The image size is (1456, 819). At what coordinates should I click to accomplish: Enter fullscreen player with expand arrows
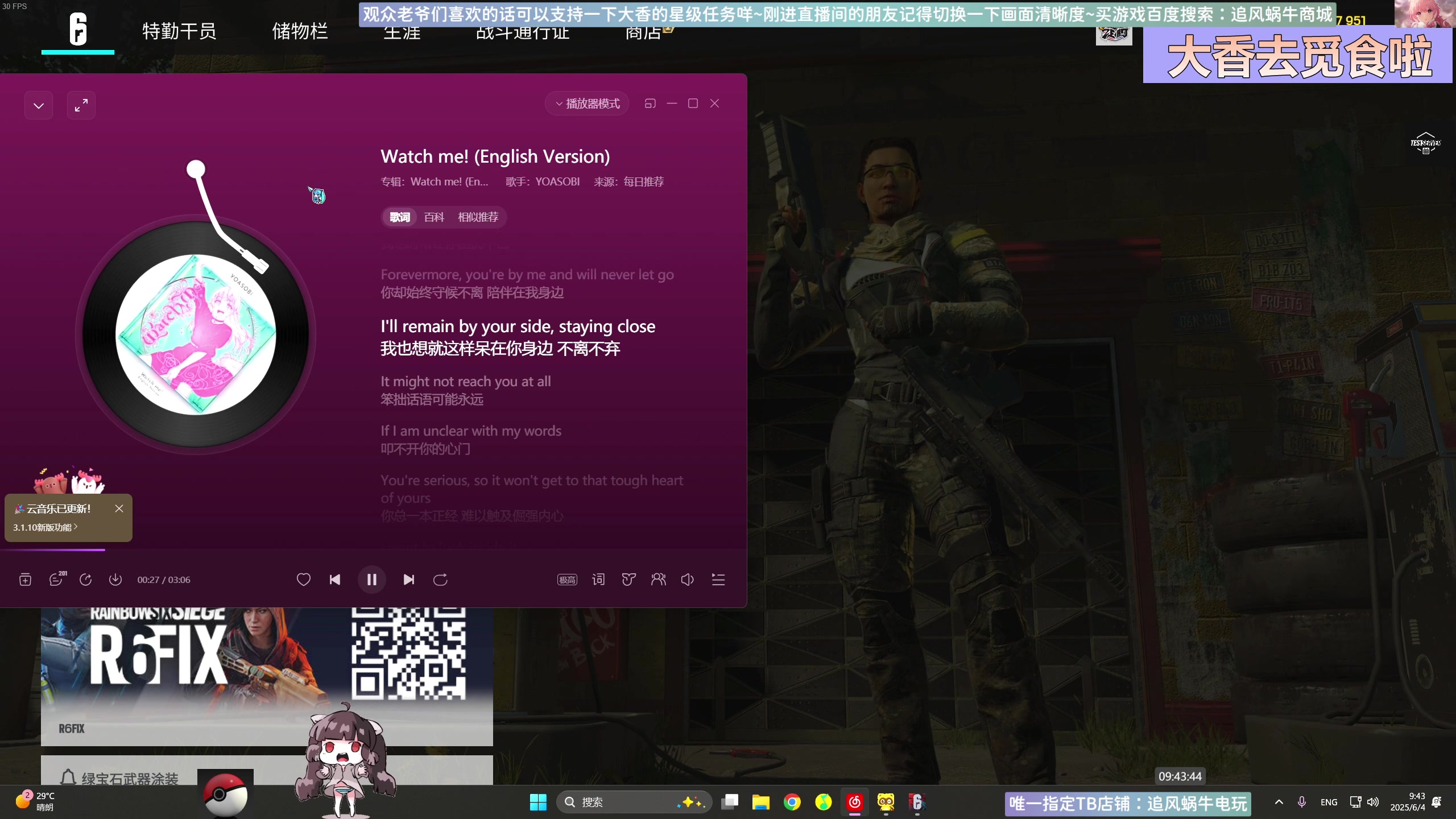pos(81,105)
